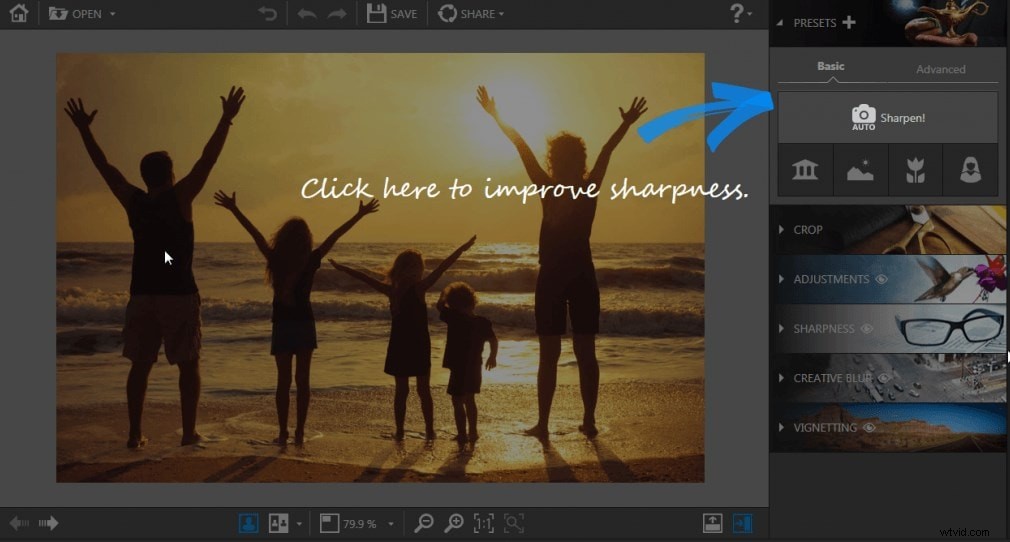Select the architecture building preset icon
Viewport: 1010px width, 542px height.
coord(805,170)
